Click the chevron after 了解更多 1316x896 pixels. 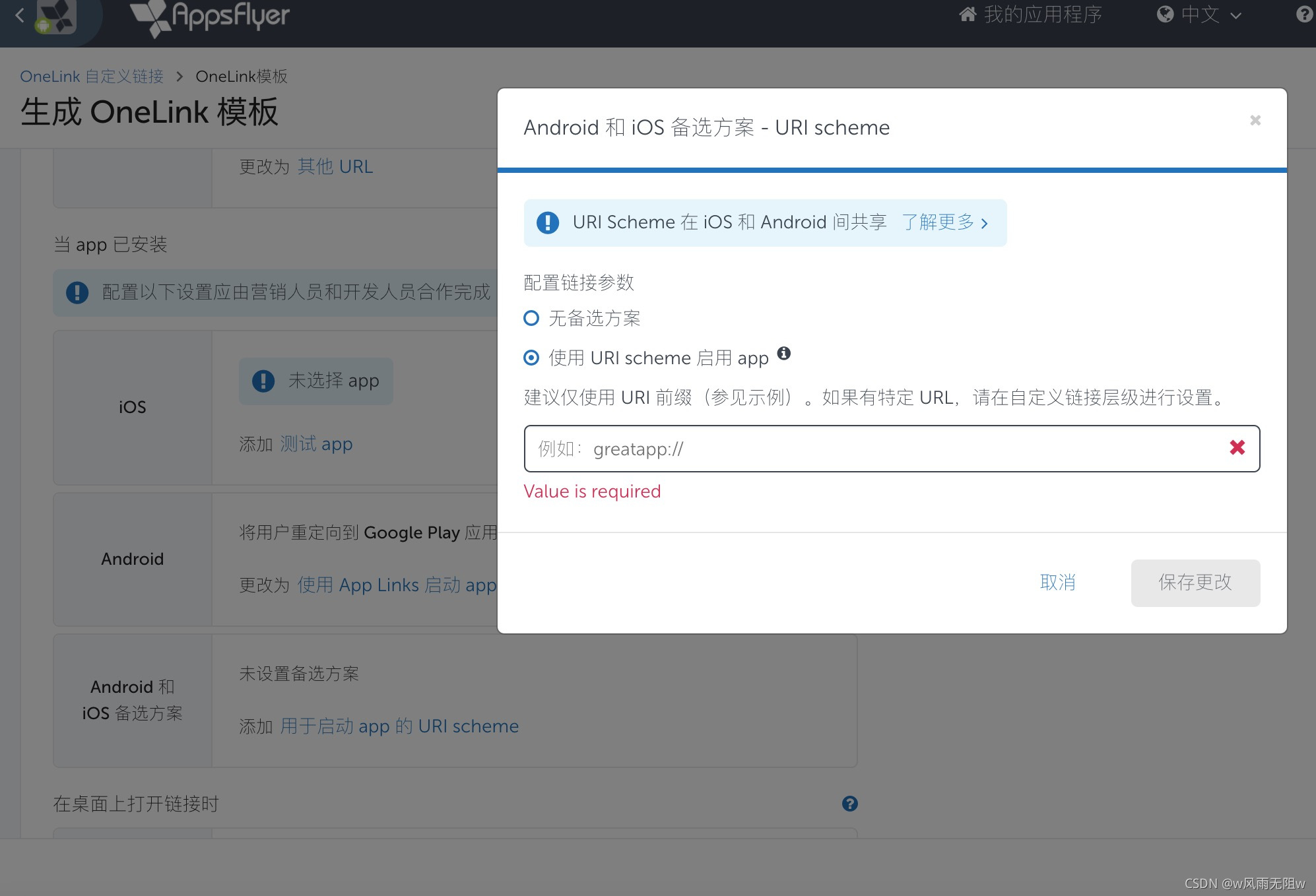pos(985,224)
